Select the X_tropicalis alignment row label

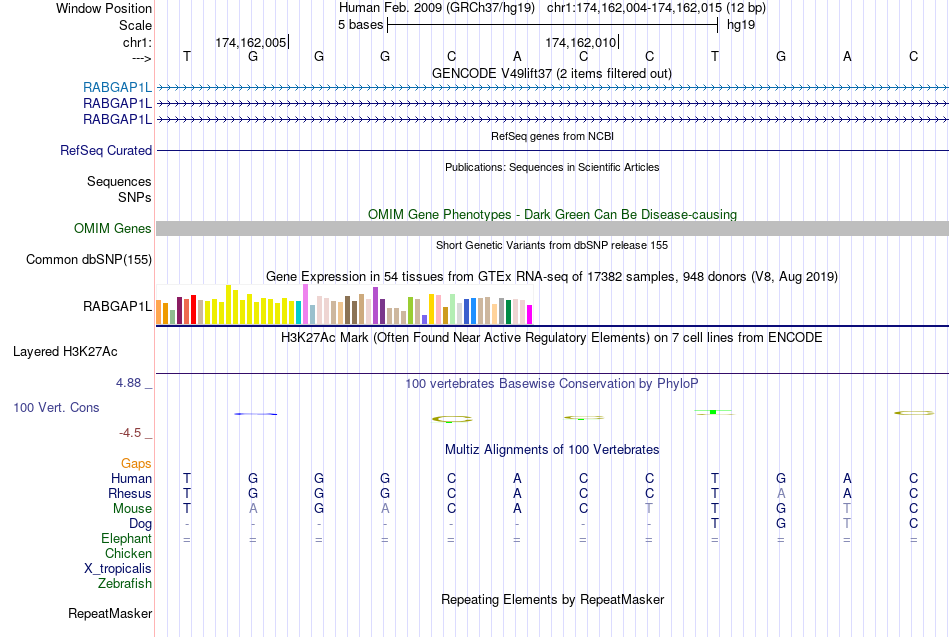[x=118, y=569]
